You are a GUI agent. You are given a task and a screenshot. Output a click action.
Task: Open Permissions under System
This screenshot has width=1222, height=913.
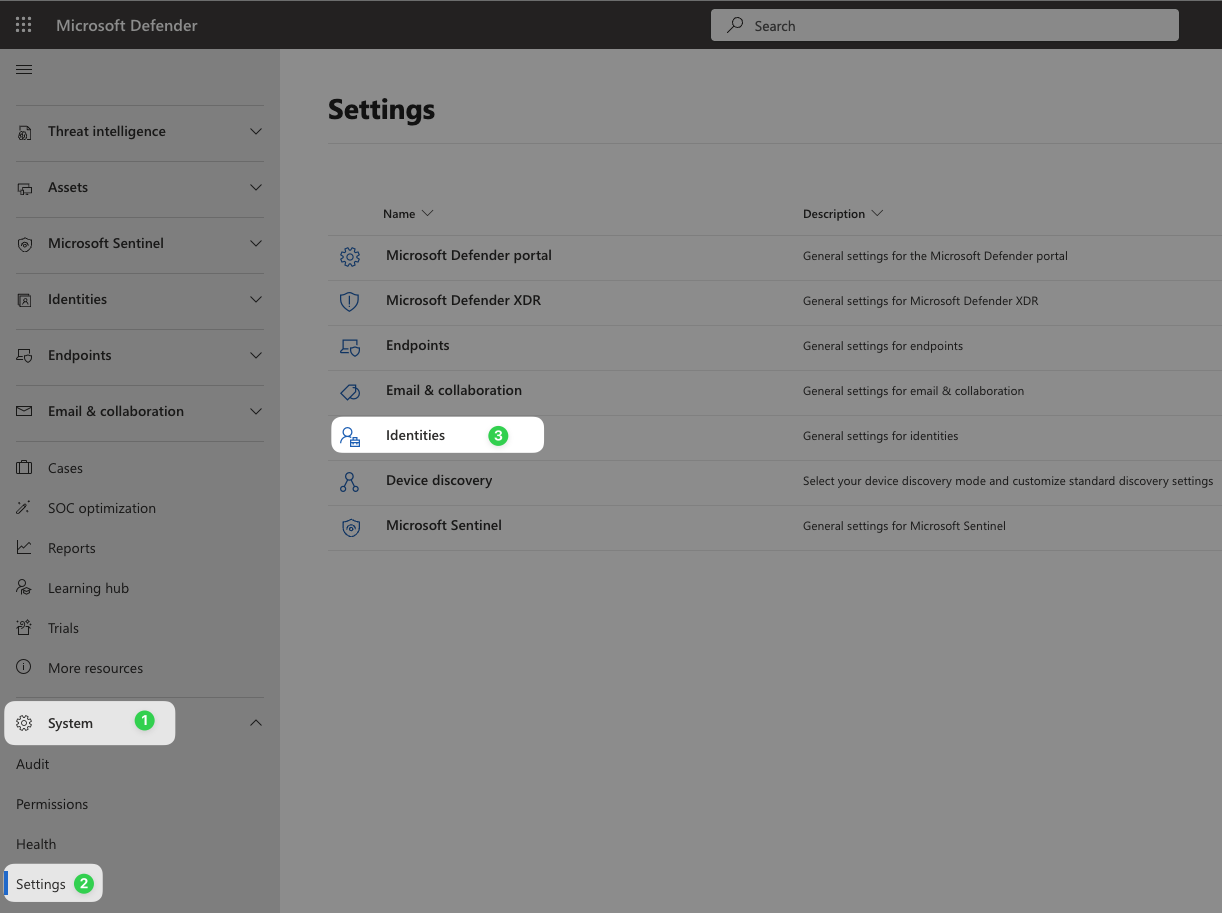(x=52, y=804)
